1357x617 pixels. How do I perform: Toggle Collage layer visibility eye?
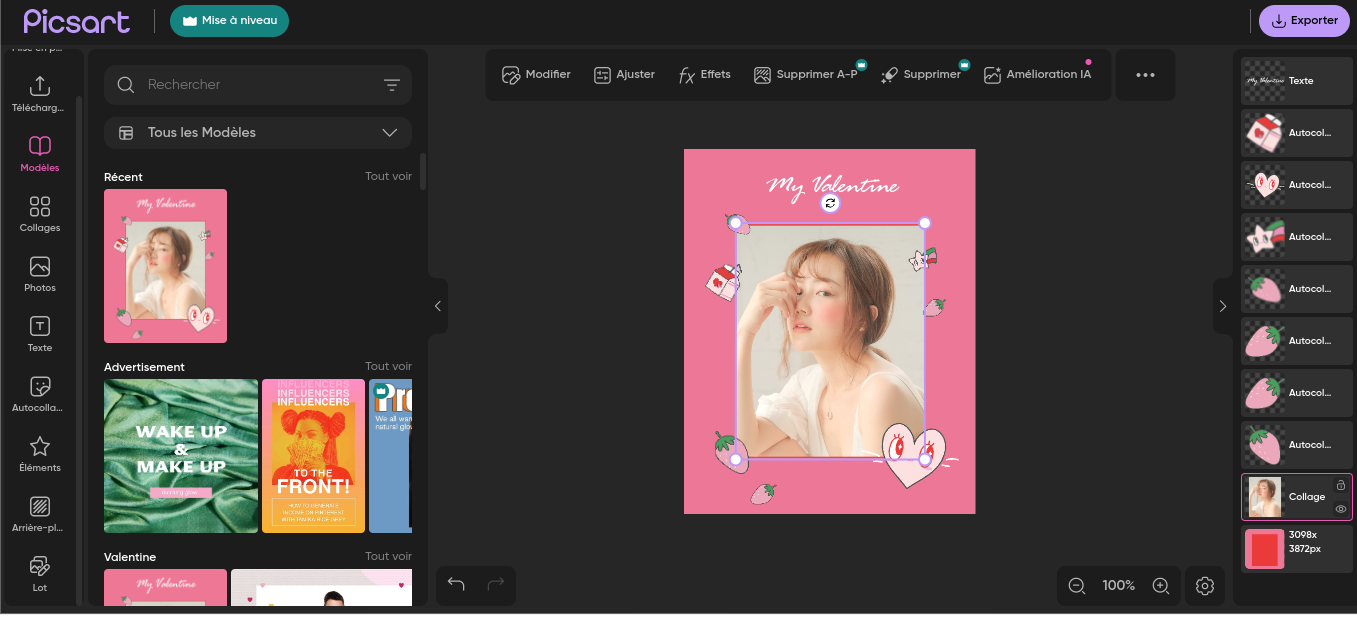(1341, 509)
